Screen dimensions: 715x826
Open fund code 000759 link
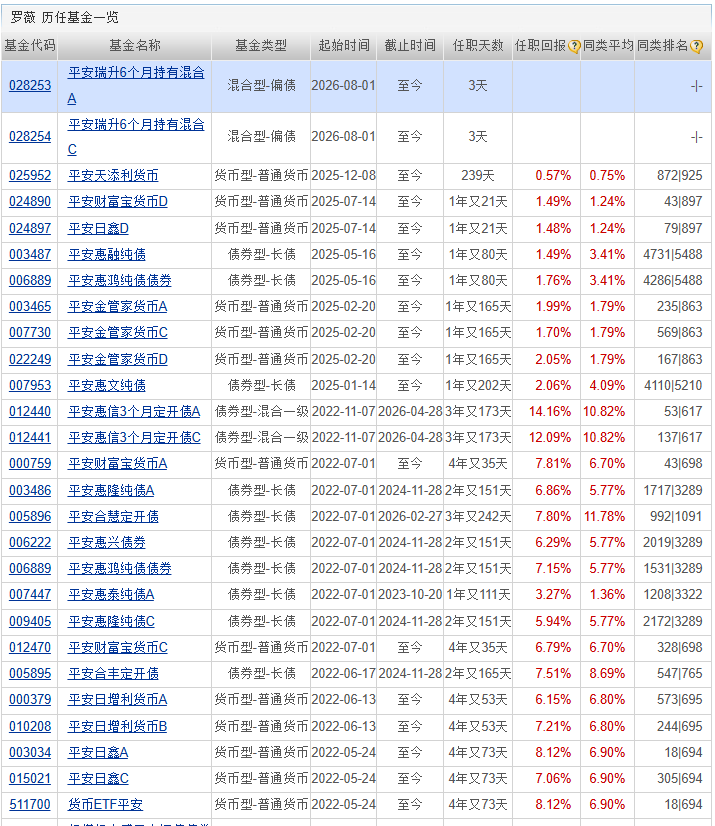click(x=30, y=464)
